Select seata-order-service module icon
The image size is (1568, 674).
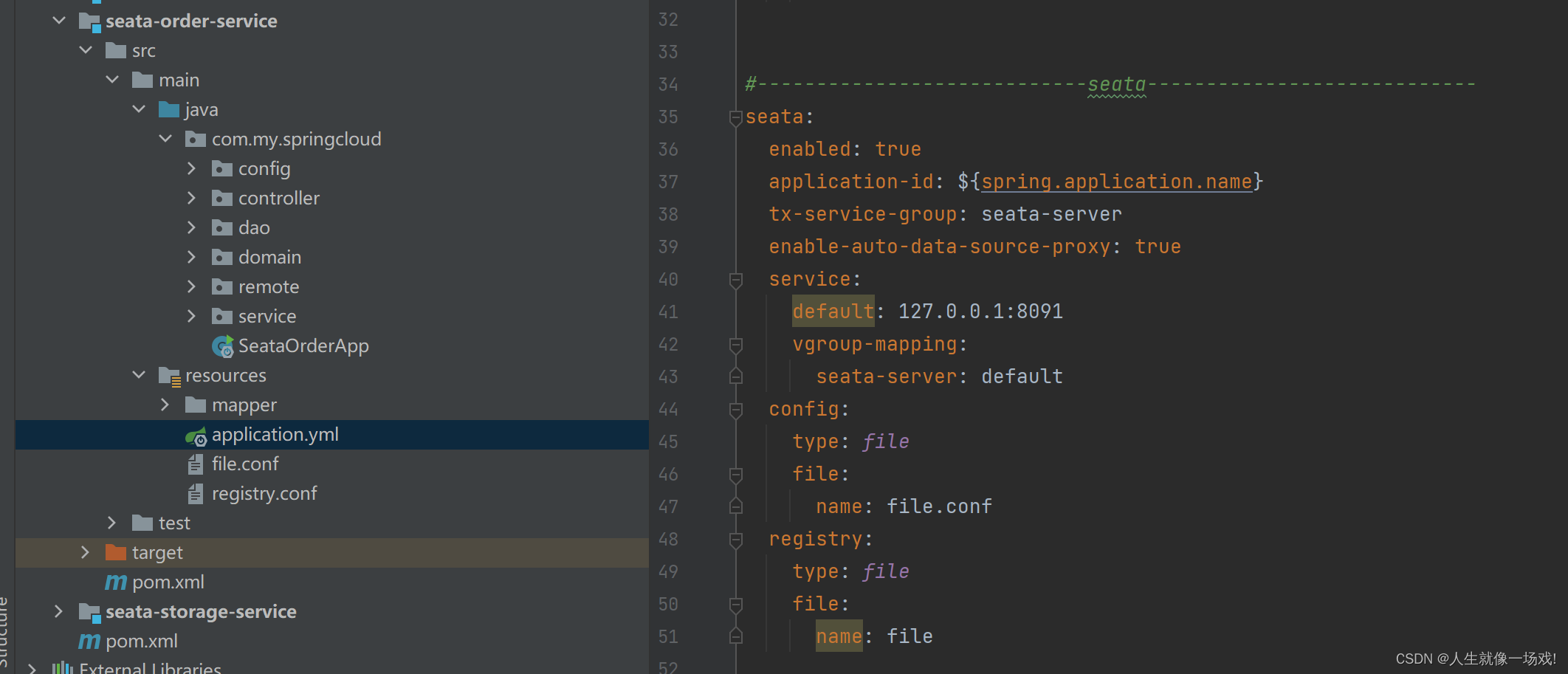90,21
